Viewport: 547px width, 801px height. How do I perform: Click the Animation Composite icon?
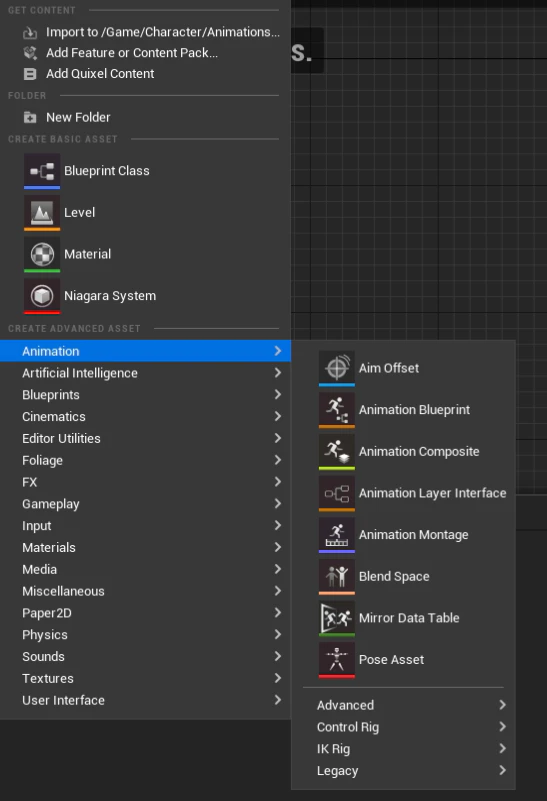coord(337,452)
